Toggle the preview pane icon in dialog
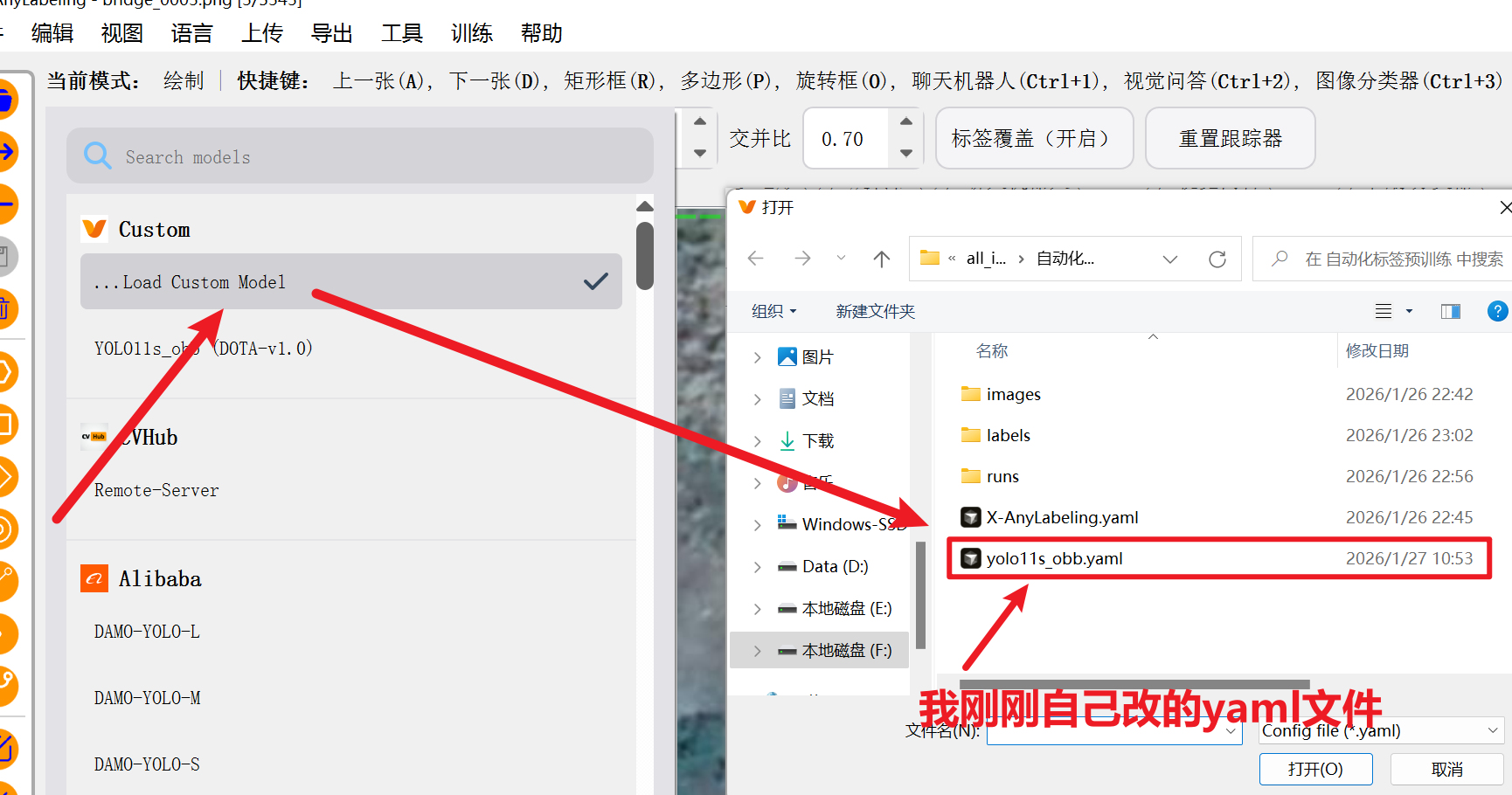 pos(1451,311)
